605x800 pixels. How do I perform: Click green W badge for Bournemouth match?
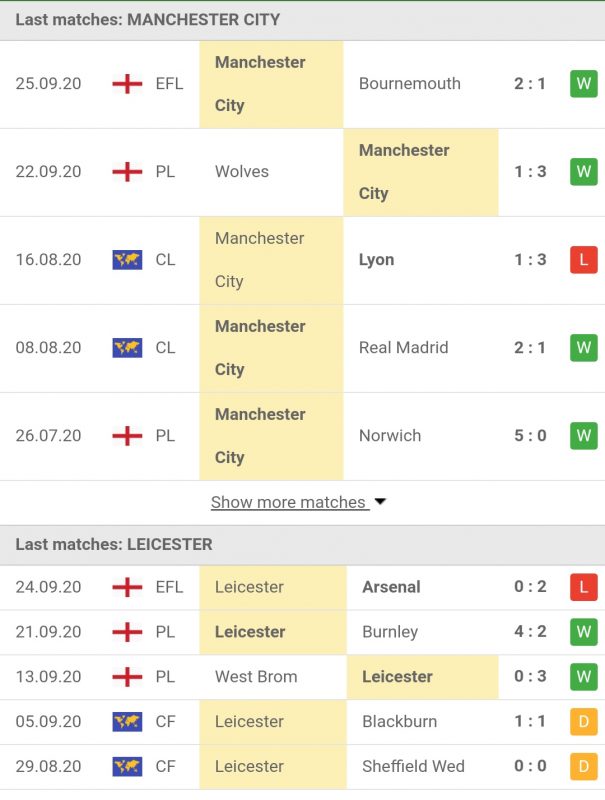pyautogui.click(x=583, y=84)
